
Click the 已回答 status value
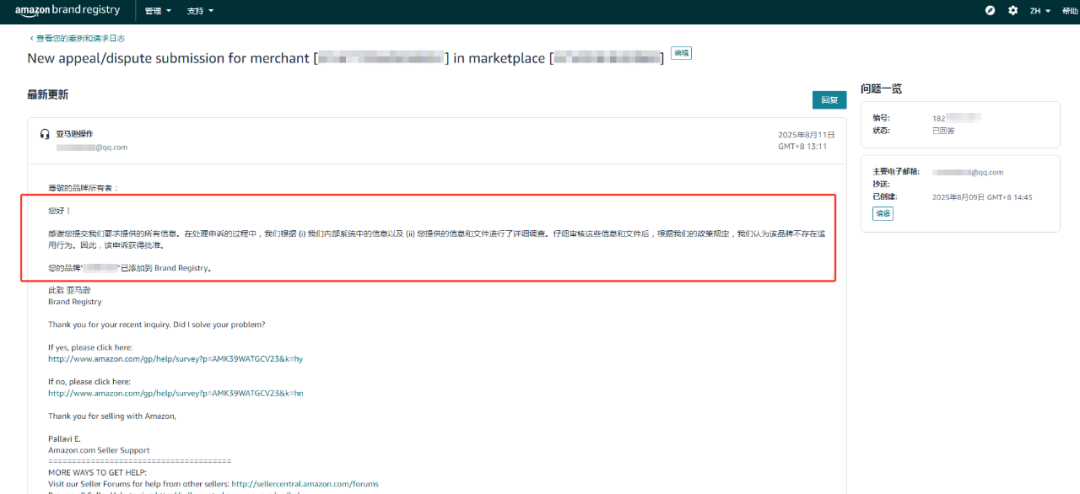(x=943, y=130)
